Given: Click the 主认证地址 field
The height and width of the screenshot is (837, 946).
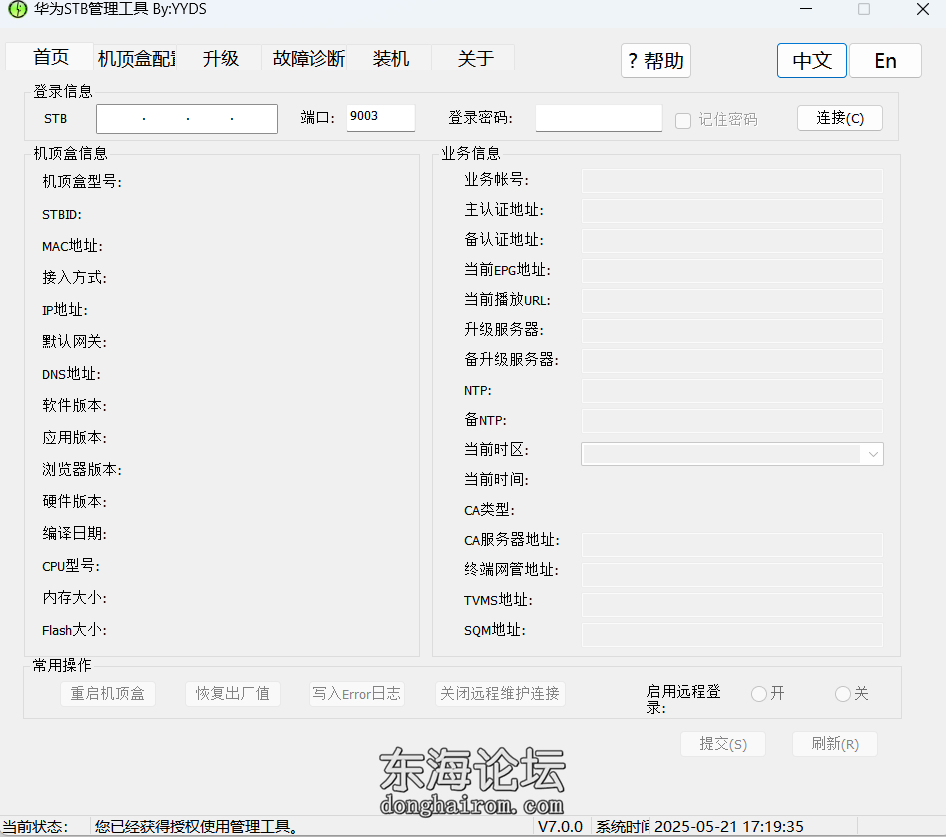Looking at the screenshot, I should point(732,211).
